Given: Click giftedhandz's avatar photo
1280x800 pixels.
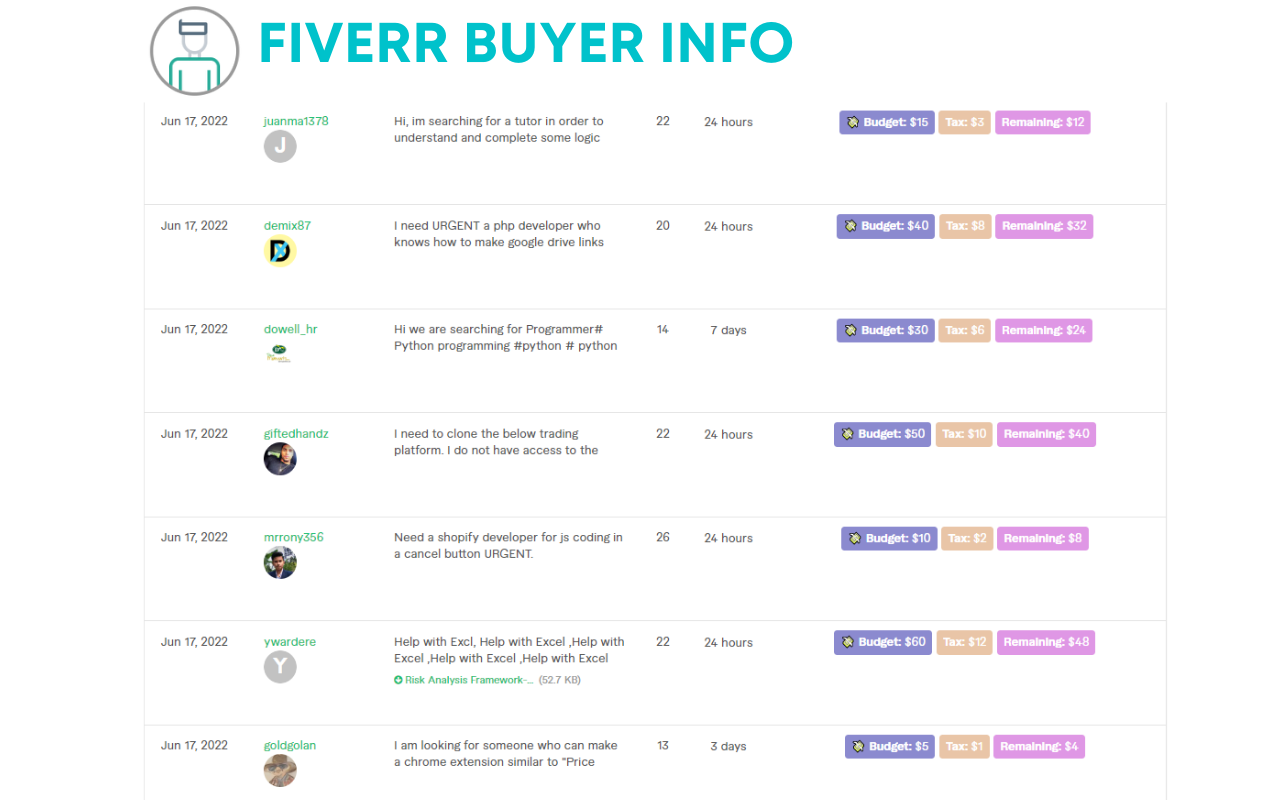Looking at the screenshot, I should 280,458.
